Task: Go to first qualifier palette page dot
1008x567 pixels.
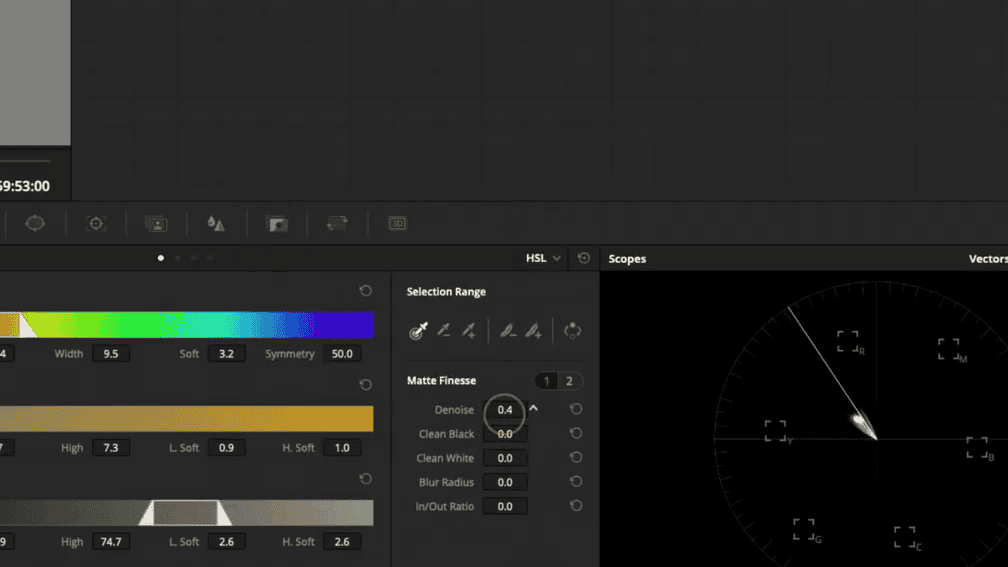Action: point(161,258)
